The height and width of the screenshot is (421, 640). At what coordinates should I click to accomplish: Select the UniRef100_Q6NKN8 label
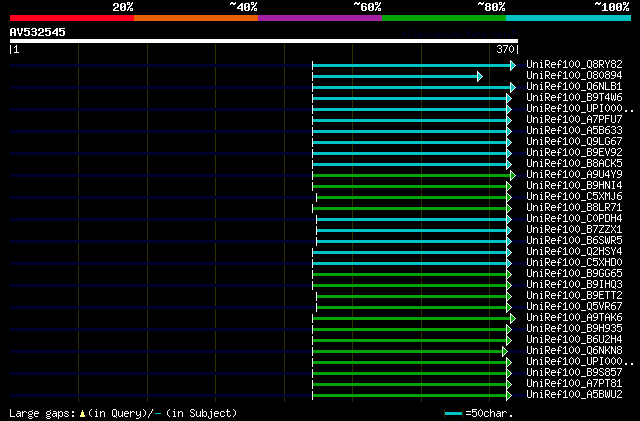coord(574,351)
